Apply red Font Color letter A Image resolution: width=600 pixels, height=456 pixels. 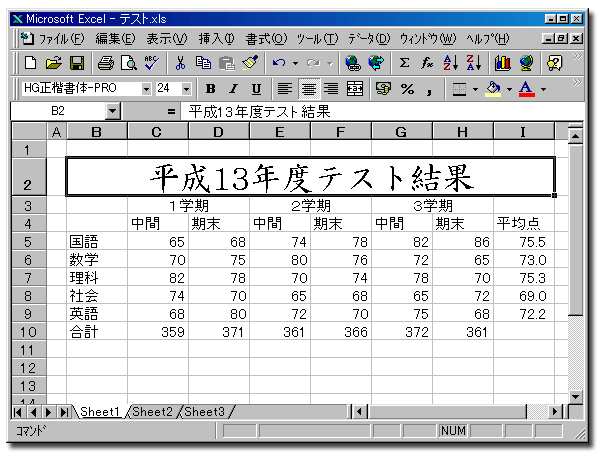pyautogui.click(x=527, y=89)
